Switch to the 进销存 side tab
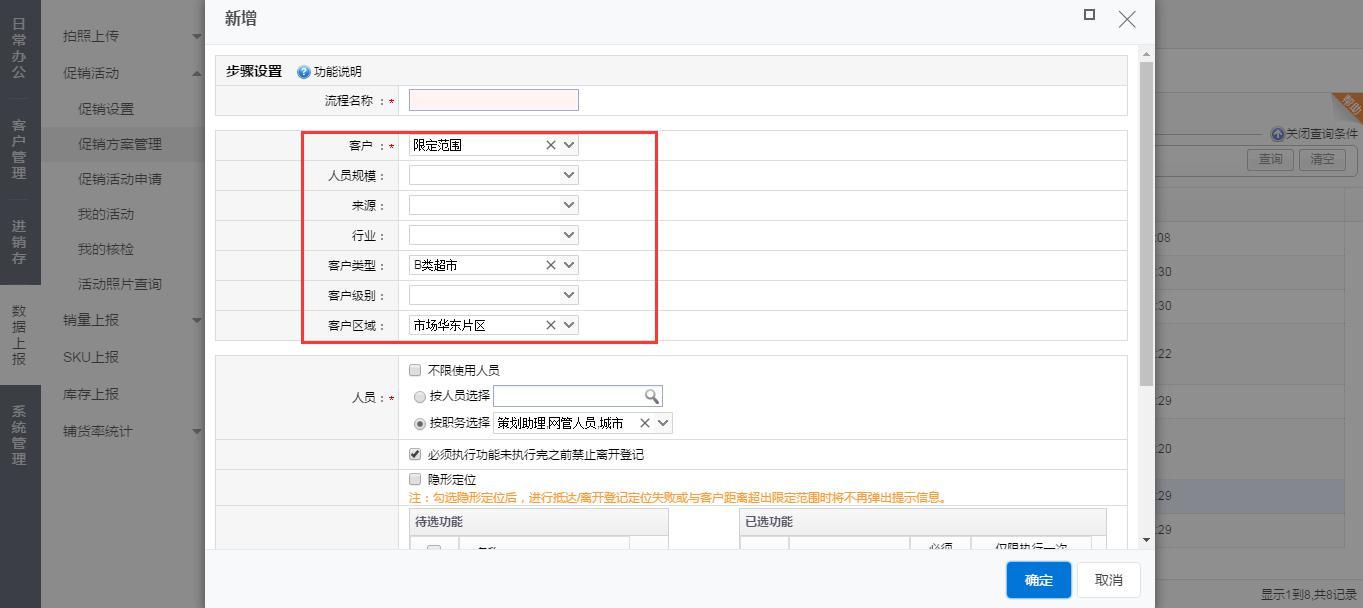Viewport: 1363px width, 608px height. [x=19, y=243]
